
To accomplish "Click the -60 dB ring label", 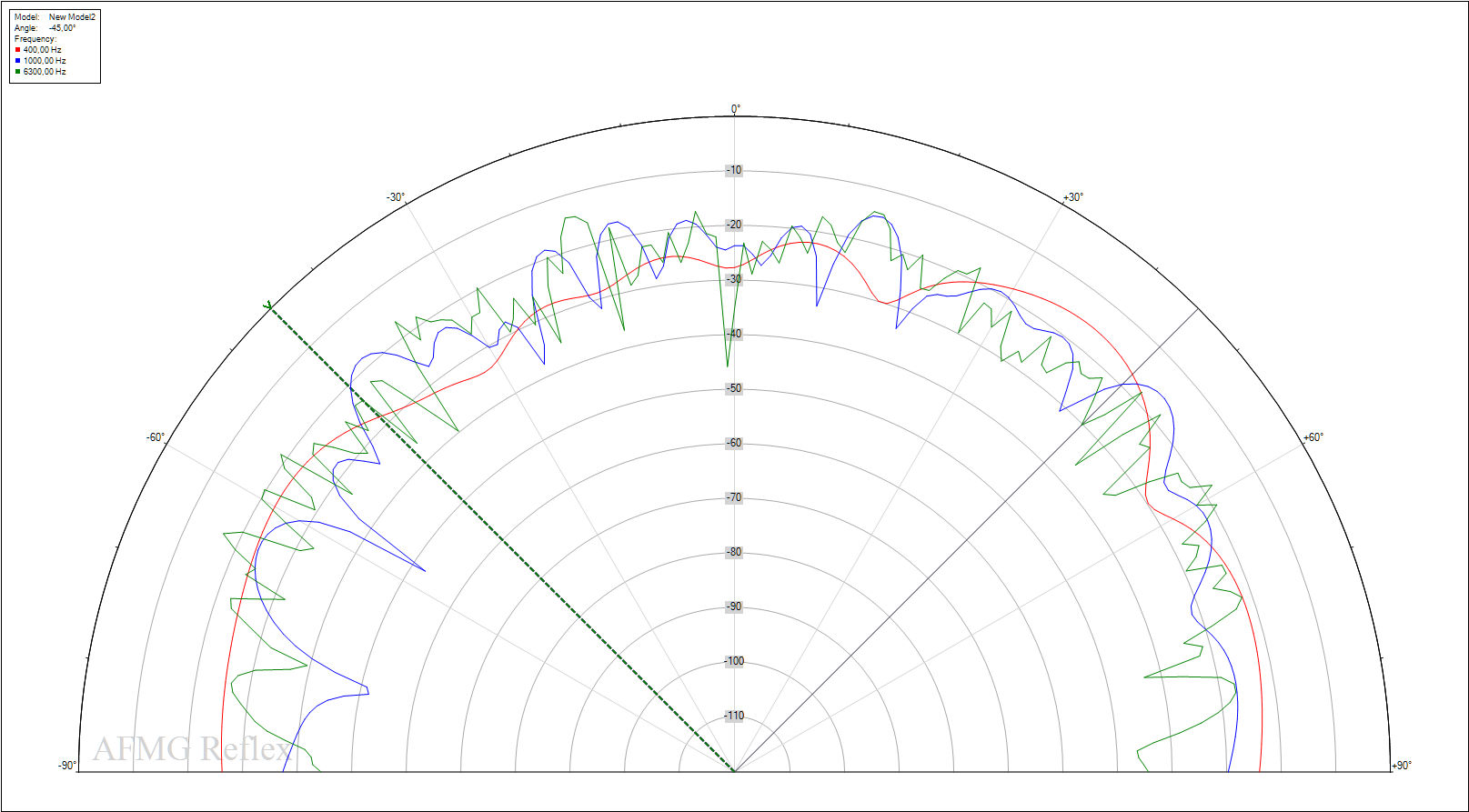I will tap(734, 443).
